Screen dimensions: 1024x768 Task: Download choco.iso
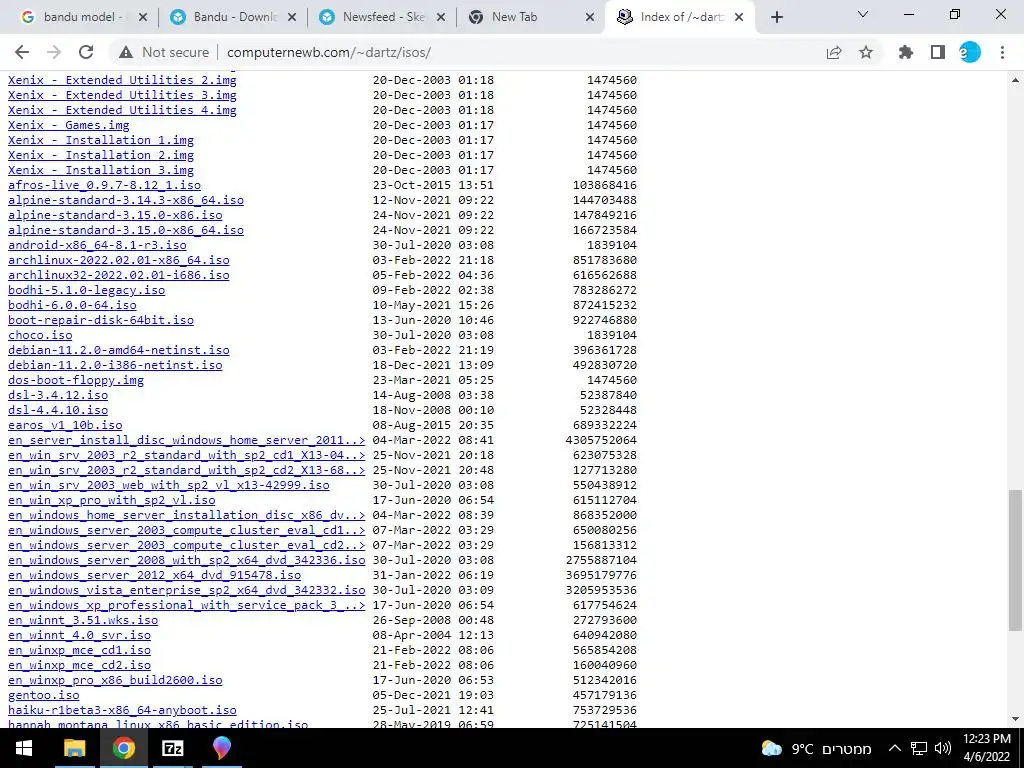click(x=40, y=335)
